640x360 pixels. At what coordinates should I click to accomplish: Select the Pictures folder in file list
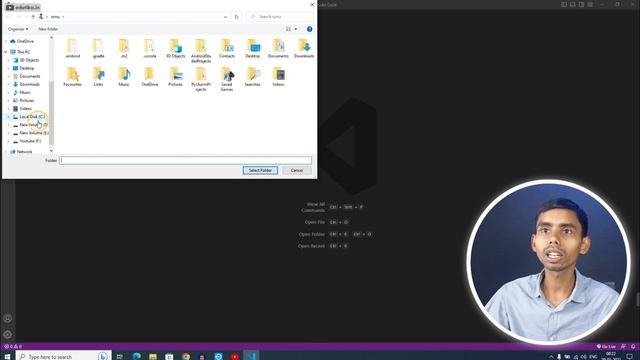point(176,77)
